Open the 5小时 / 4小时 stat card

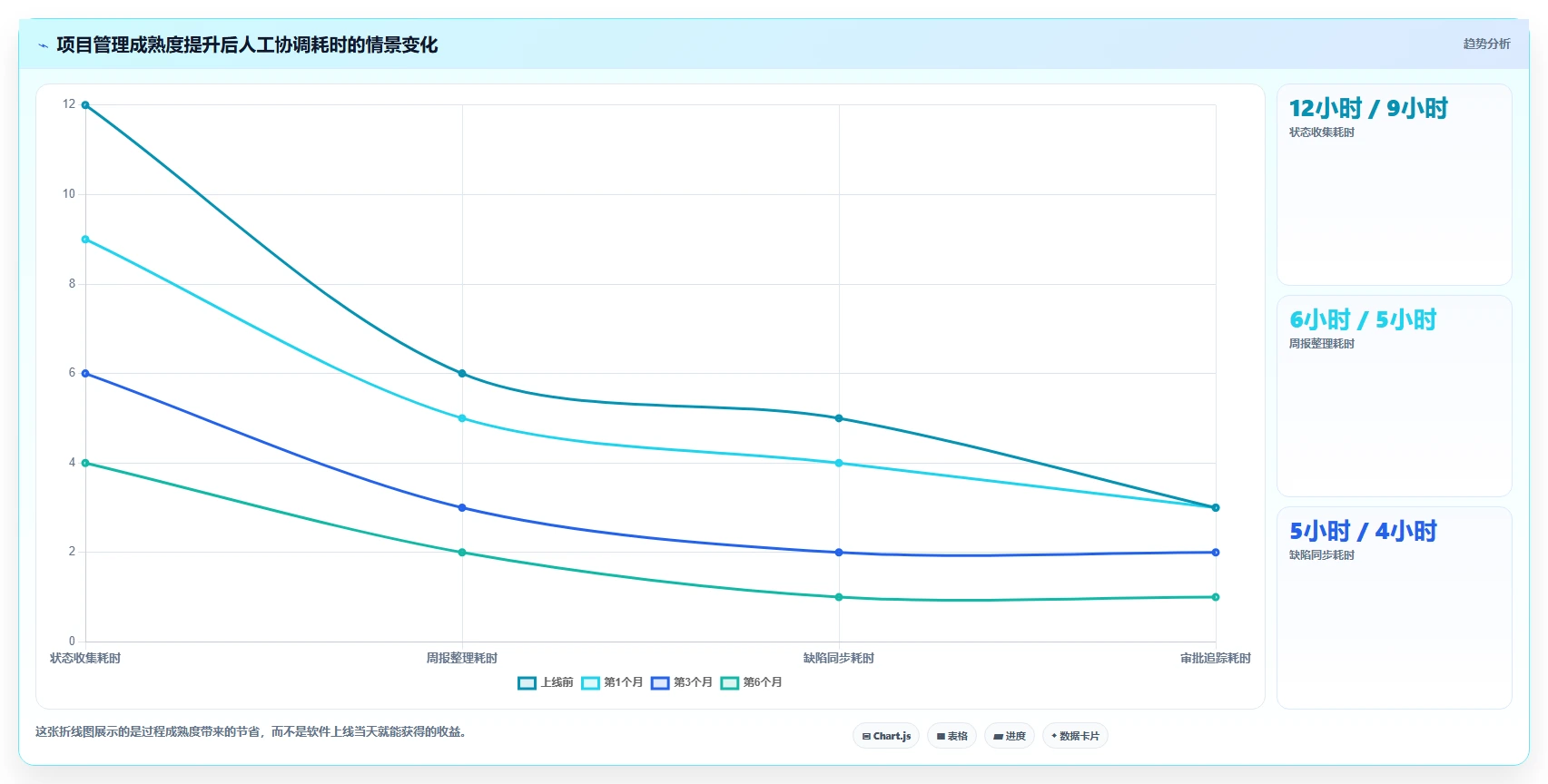click(x=1395, y=608)
